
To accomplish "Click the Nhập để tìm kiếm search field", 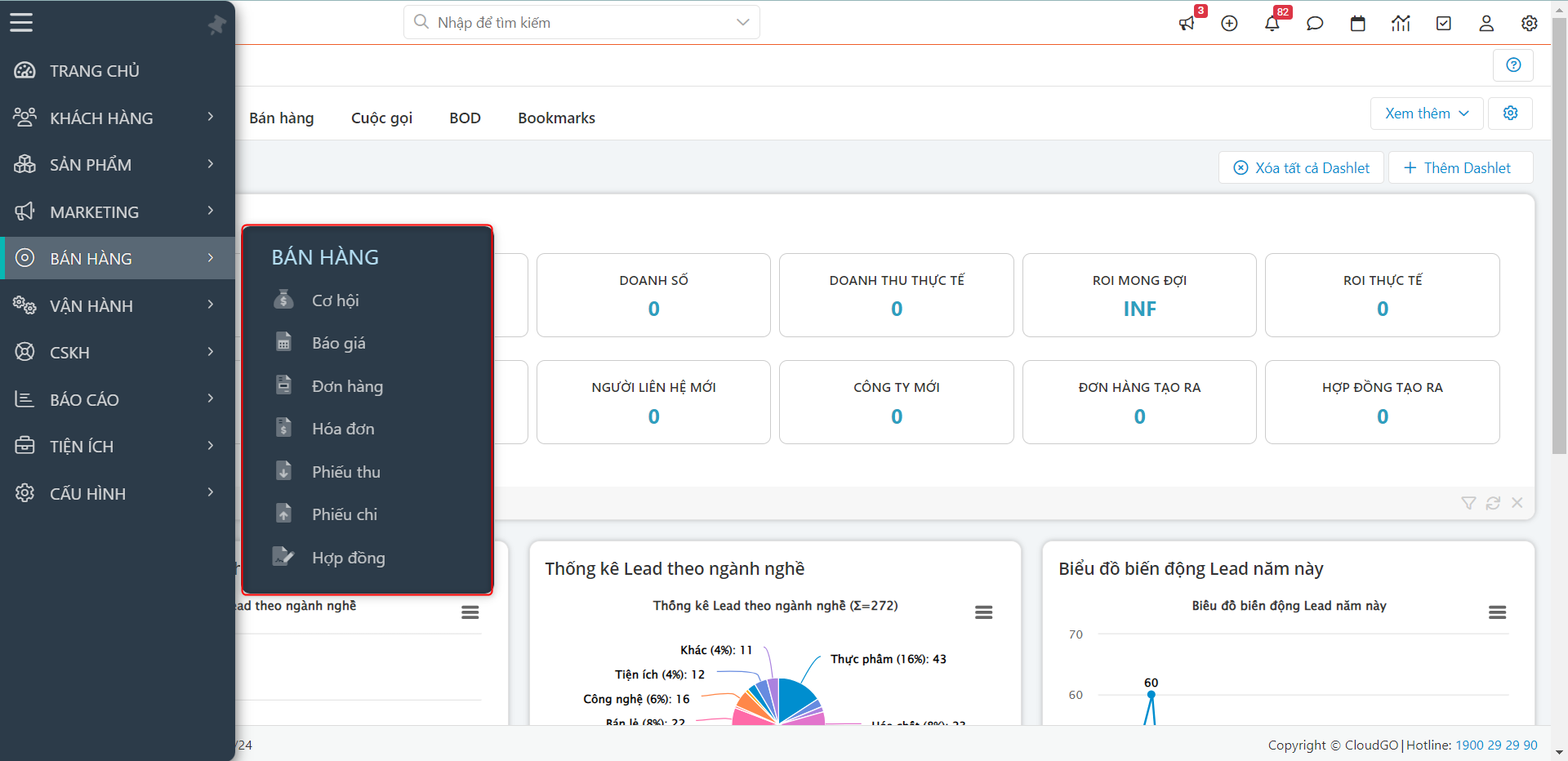I will pos(572,22).
